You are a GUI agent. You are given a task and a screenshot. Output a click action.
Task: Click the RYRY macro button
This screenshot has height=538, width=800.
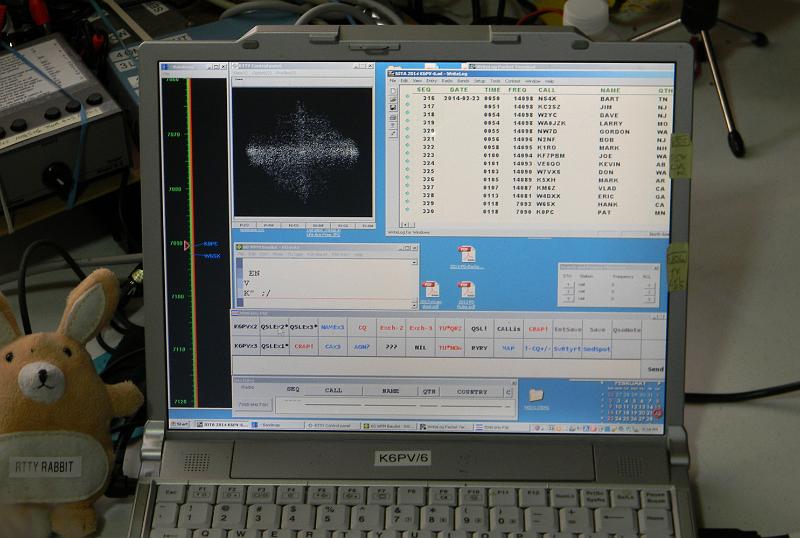point(479,348)
